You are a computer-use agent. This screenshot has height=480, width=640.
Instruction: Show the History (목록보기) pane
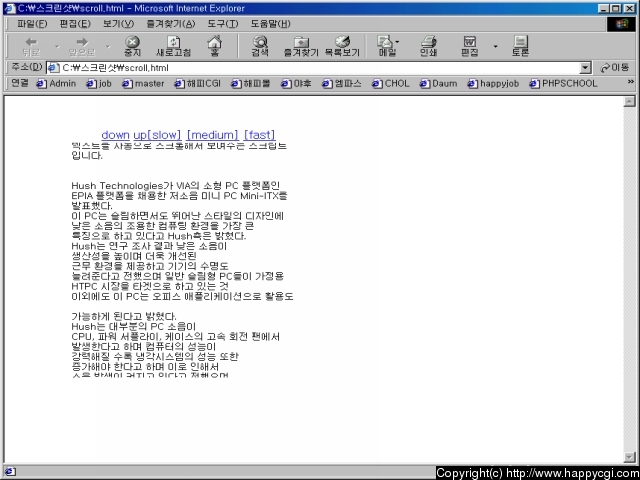tap(342, 46)
